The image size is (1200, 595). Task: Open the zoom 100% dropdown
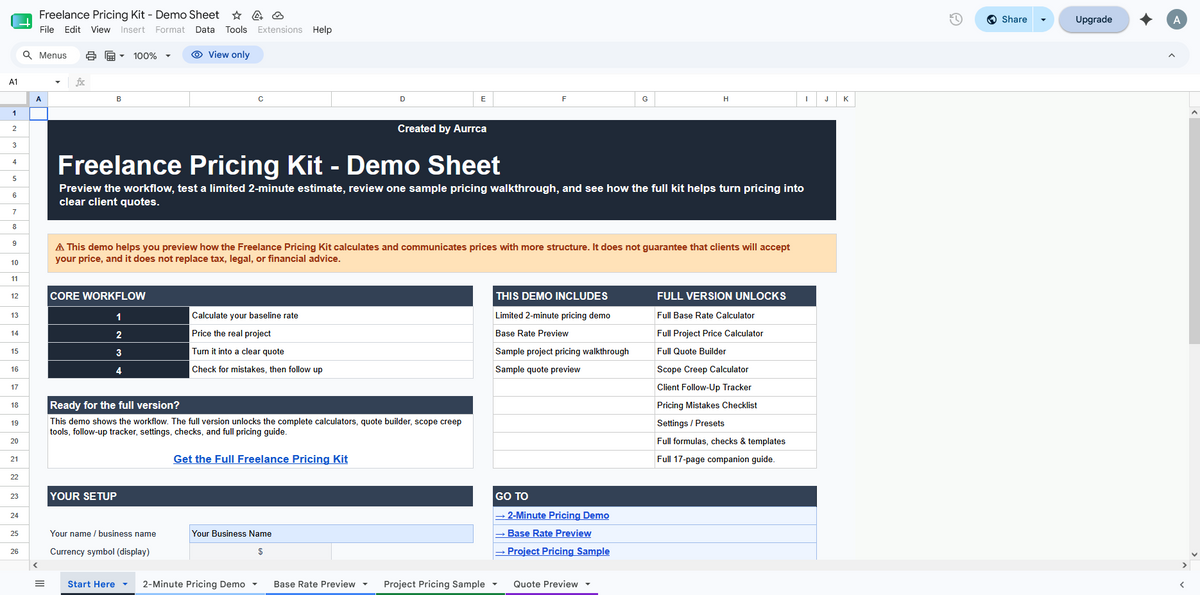tap(152, 55)
